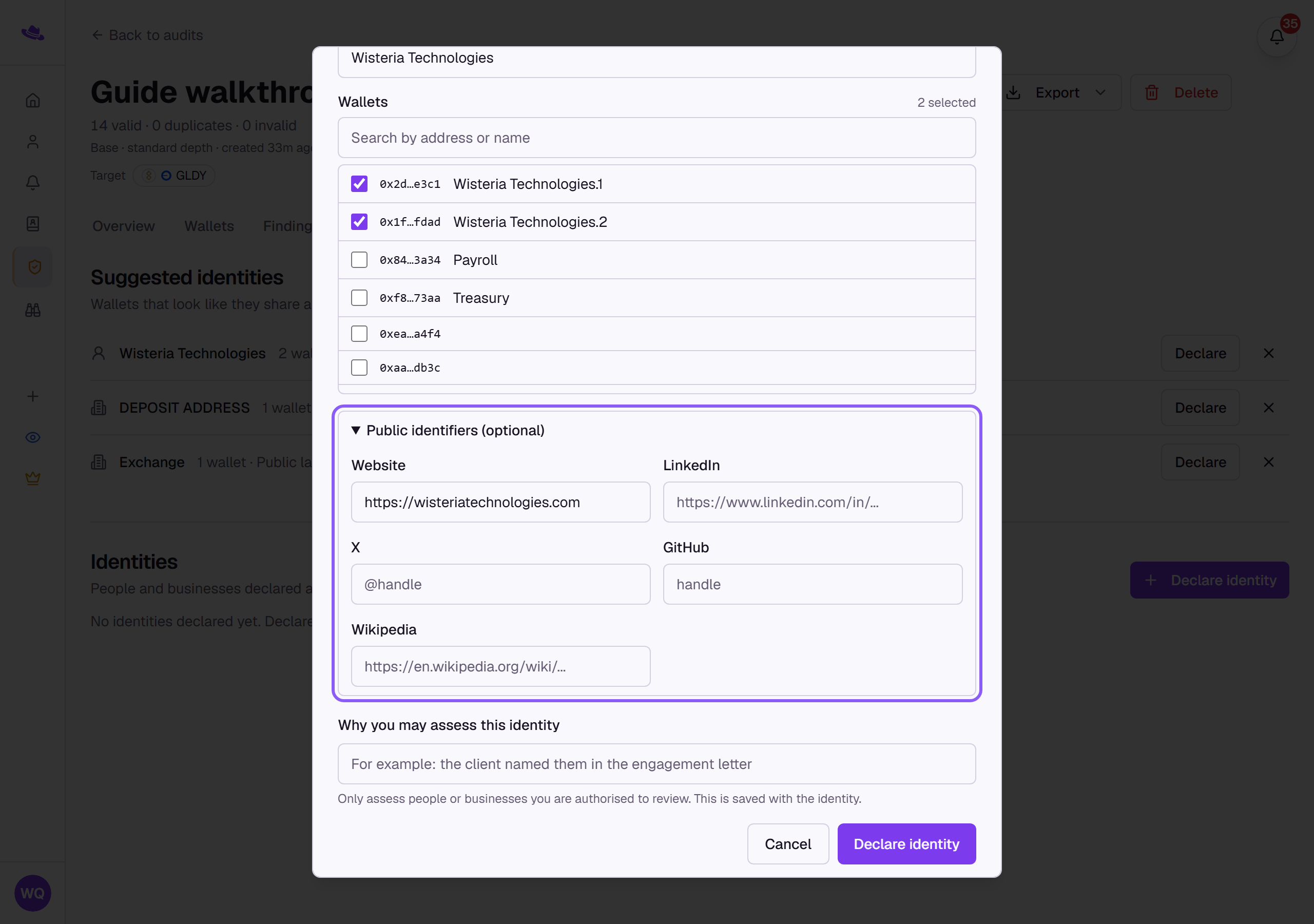This screenshot has width=1314, height=924.
Task: Open the binoculars sidebar icon
Action: (x=33, y=310)
